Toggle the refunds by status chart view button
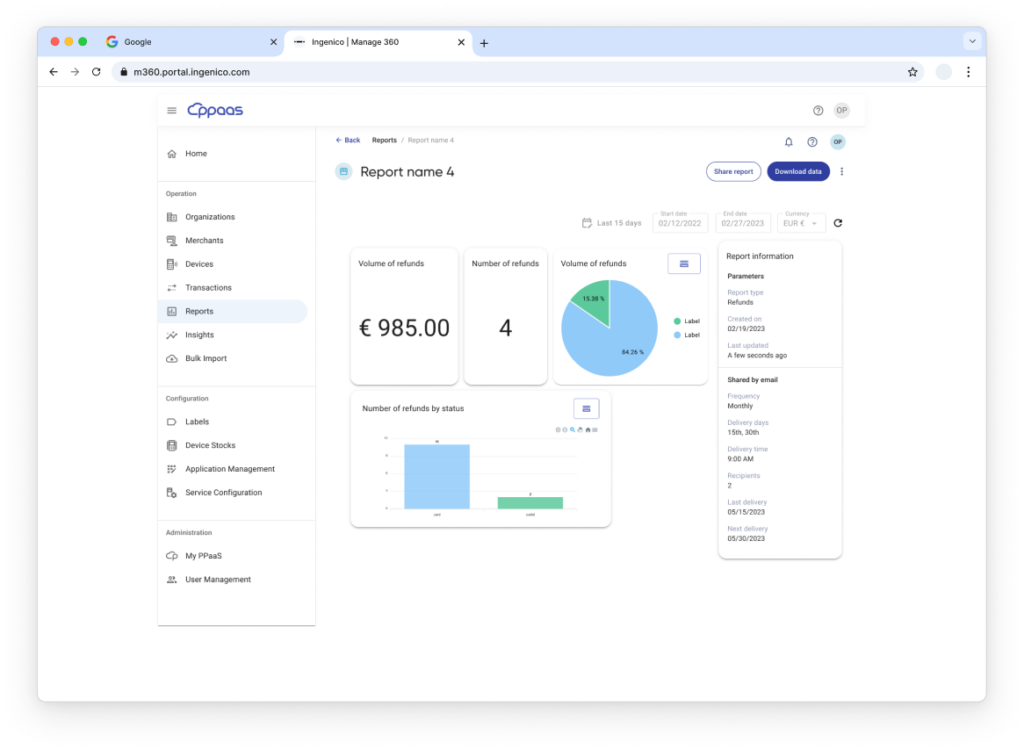 click(586, 408)
